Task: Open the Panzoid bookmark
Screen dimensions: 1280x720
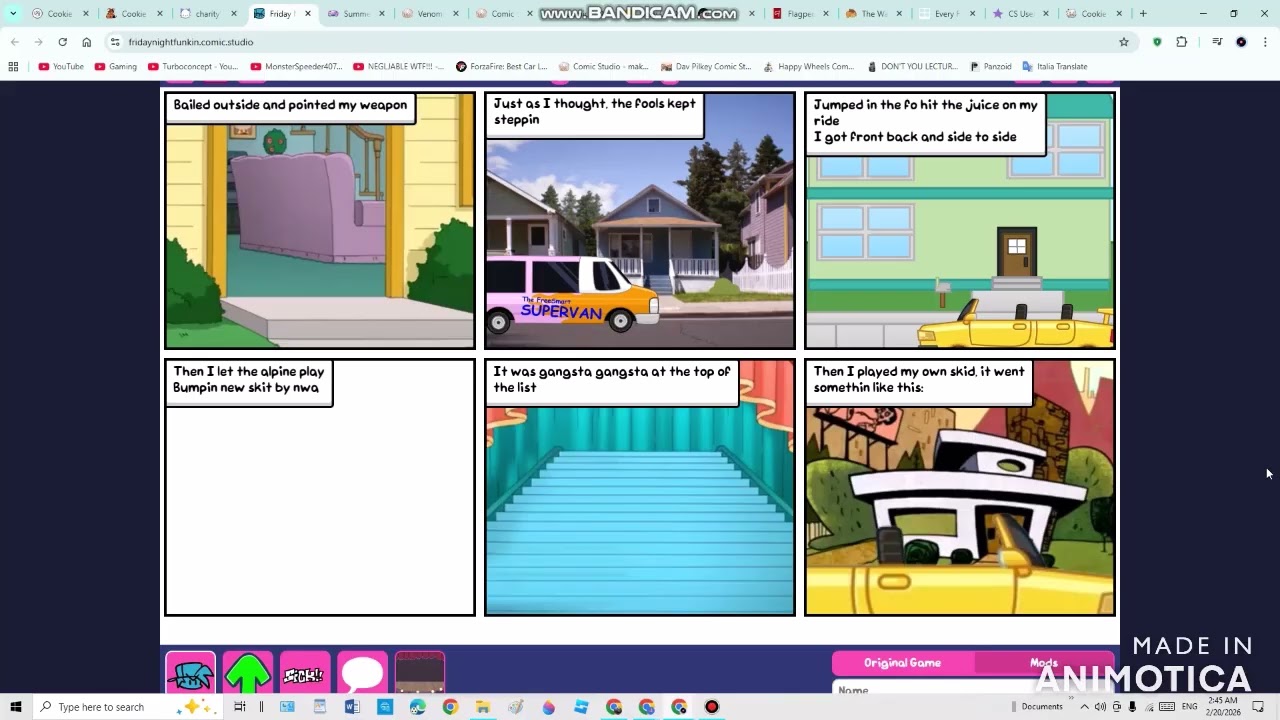Action: tap(990, 67)
